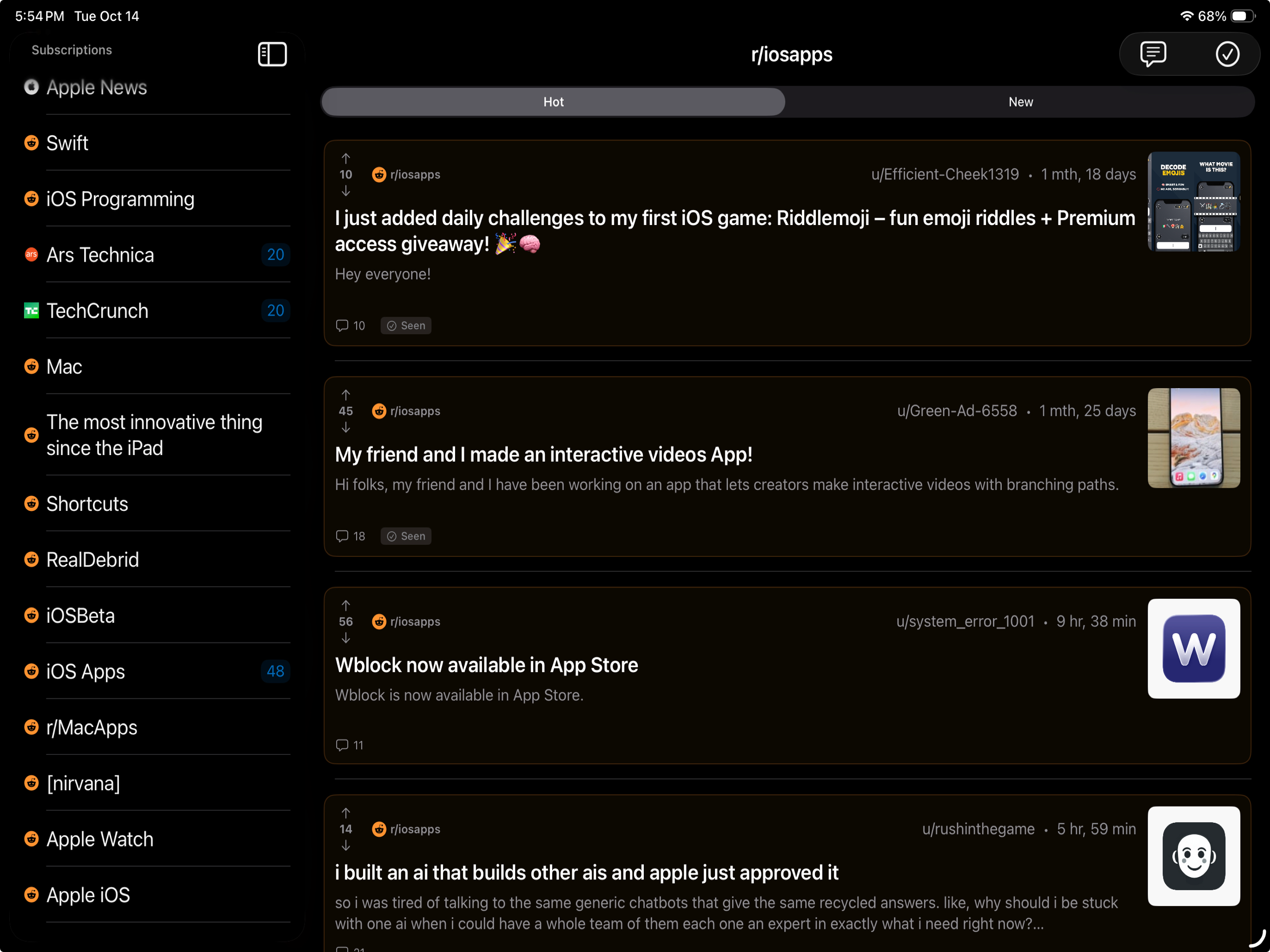Tap the Wi-Fi status icon
Image resolution: width=1270 pixels, height=952 pixels.
1186,16
